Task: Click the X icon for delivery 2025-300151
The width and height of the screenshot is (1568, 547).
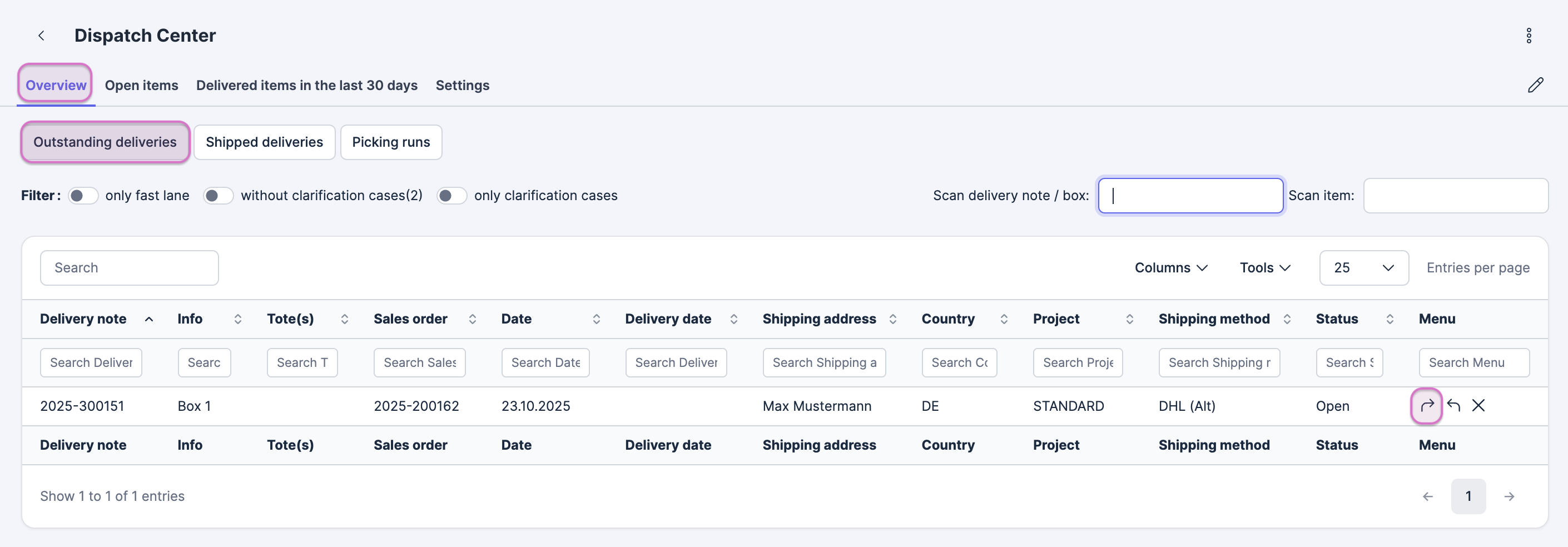Action: (x=1478, y=405)
